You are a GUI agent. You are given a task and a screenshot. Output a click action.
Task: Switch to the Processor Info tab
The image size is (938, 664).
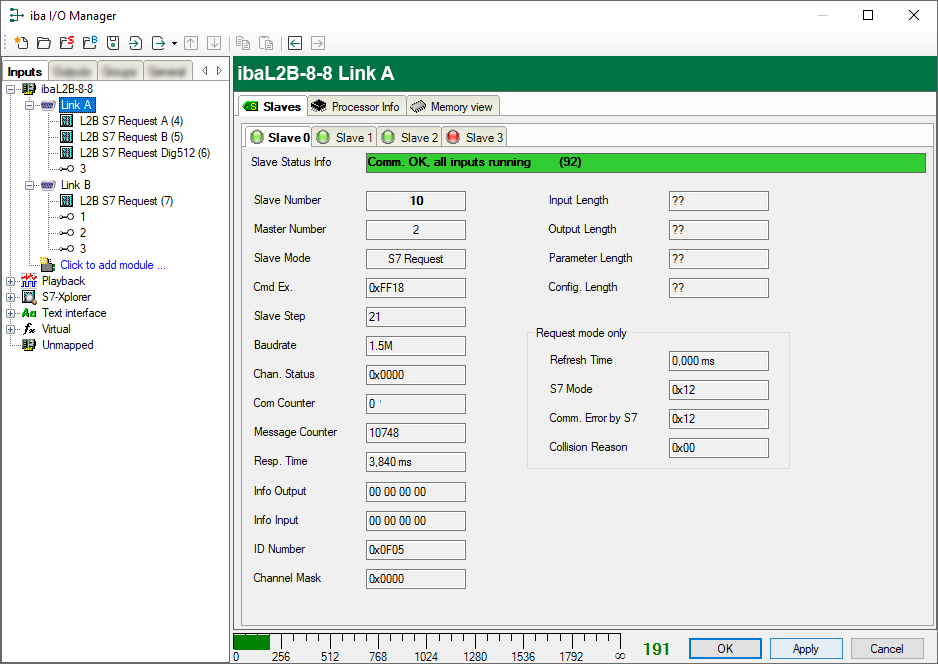coord(355,107)
